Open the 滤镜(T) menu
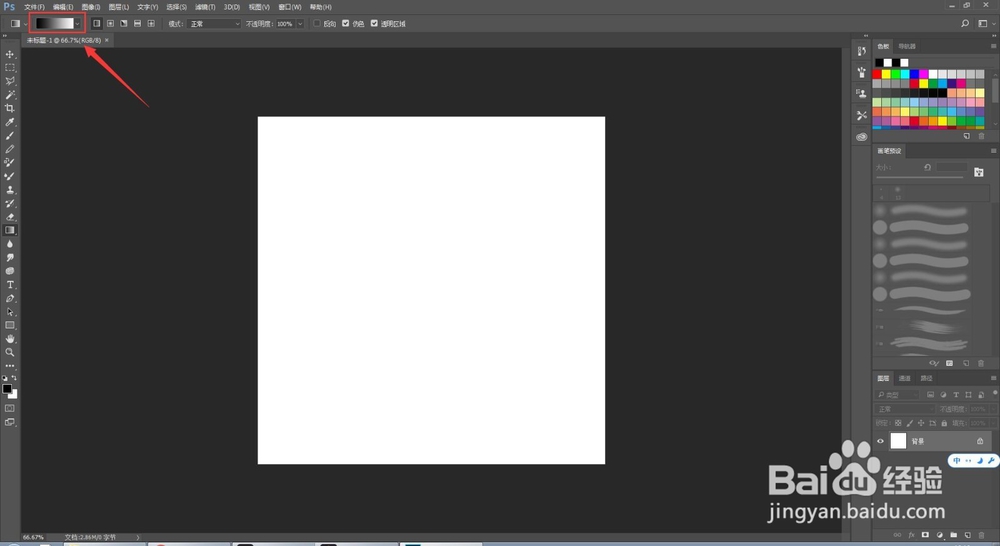This screenshot has width=1000, height=546. point(205,7)
